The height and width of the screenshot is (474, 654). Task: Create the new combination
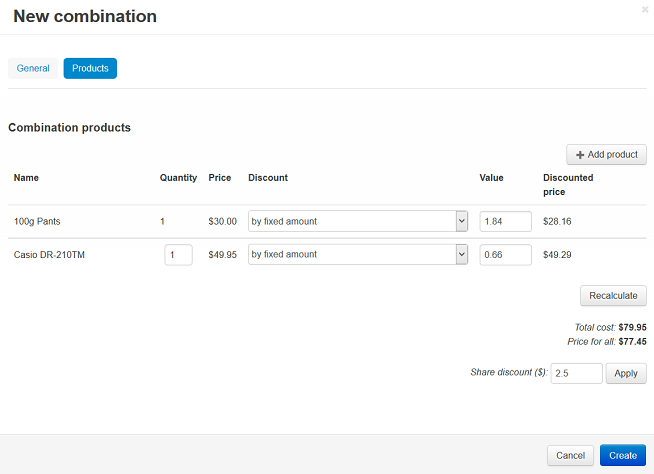coord(623,456)
